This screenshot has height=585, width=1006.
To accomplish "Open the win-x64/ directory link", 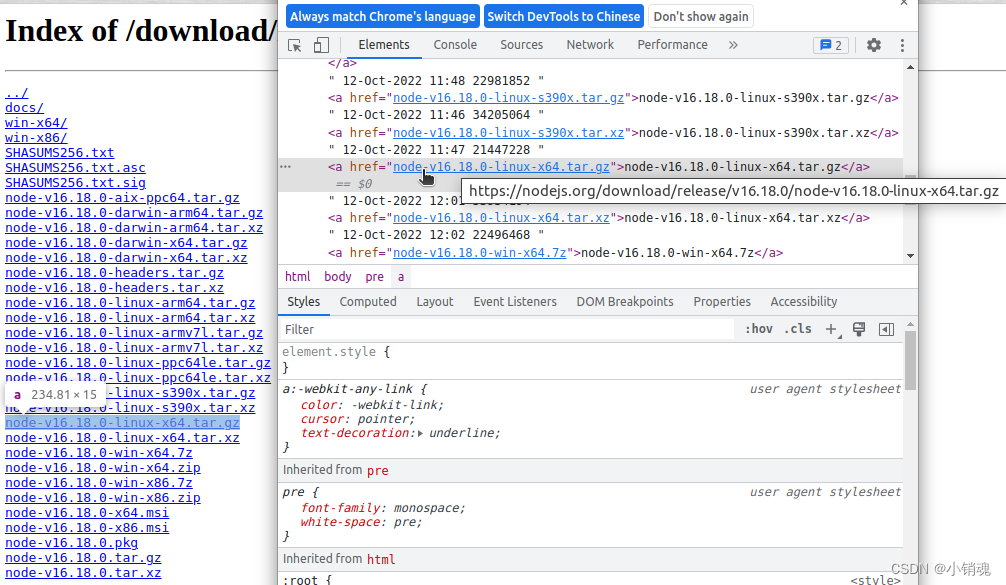I will pos(36,123).
